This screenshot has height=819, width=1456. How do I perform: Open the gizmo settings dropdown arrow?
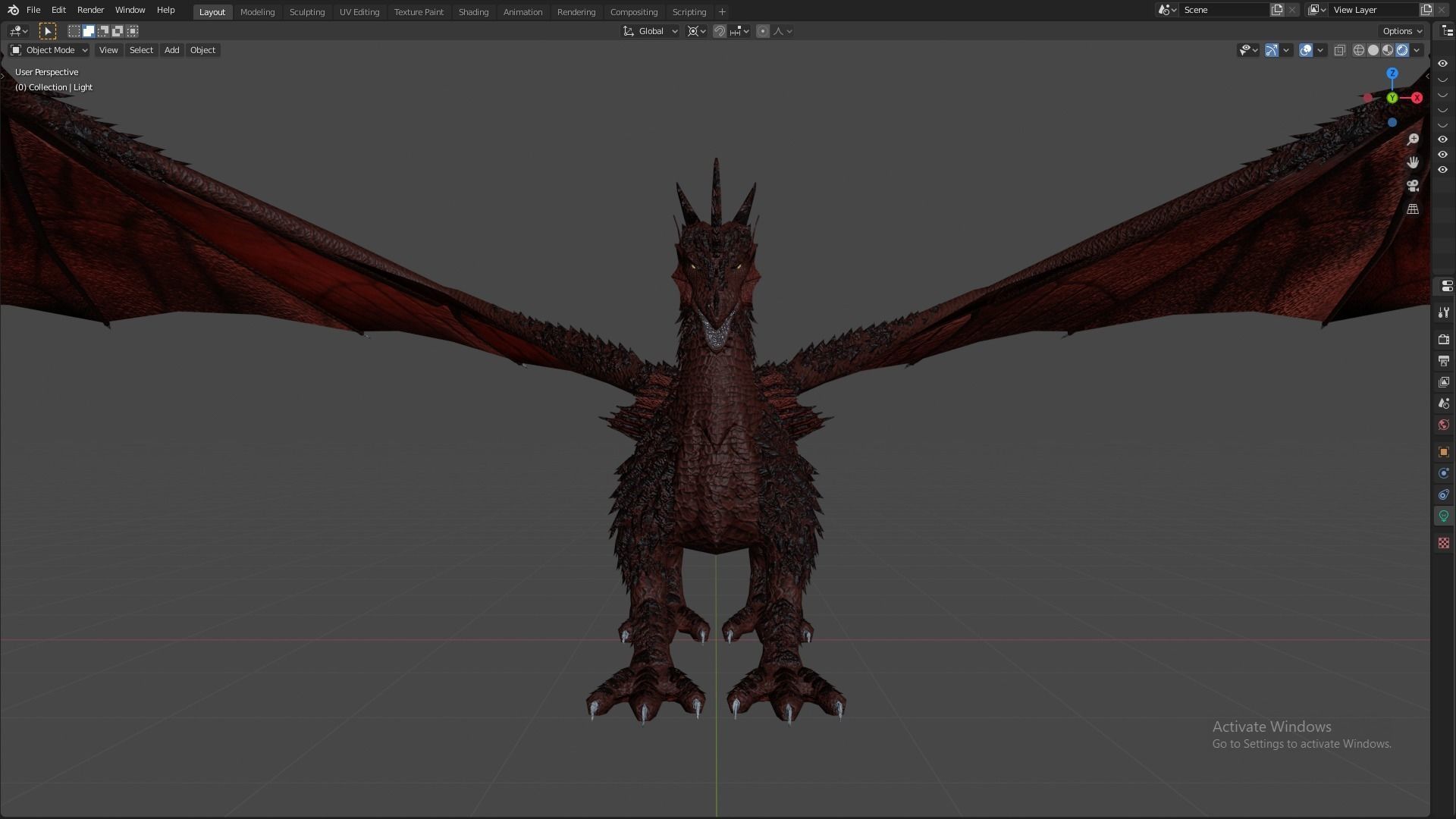coord(1286,50)
